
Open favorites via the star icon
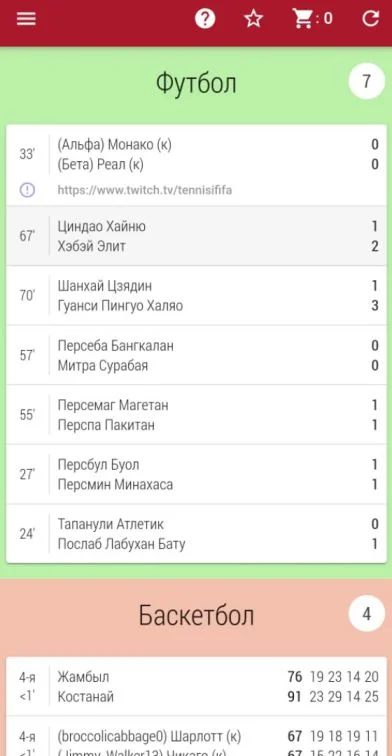(253, 19)
